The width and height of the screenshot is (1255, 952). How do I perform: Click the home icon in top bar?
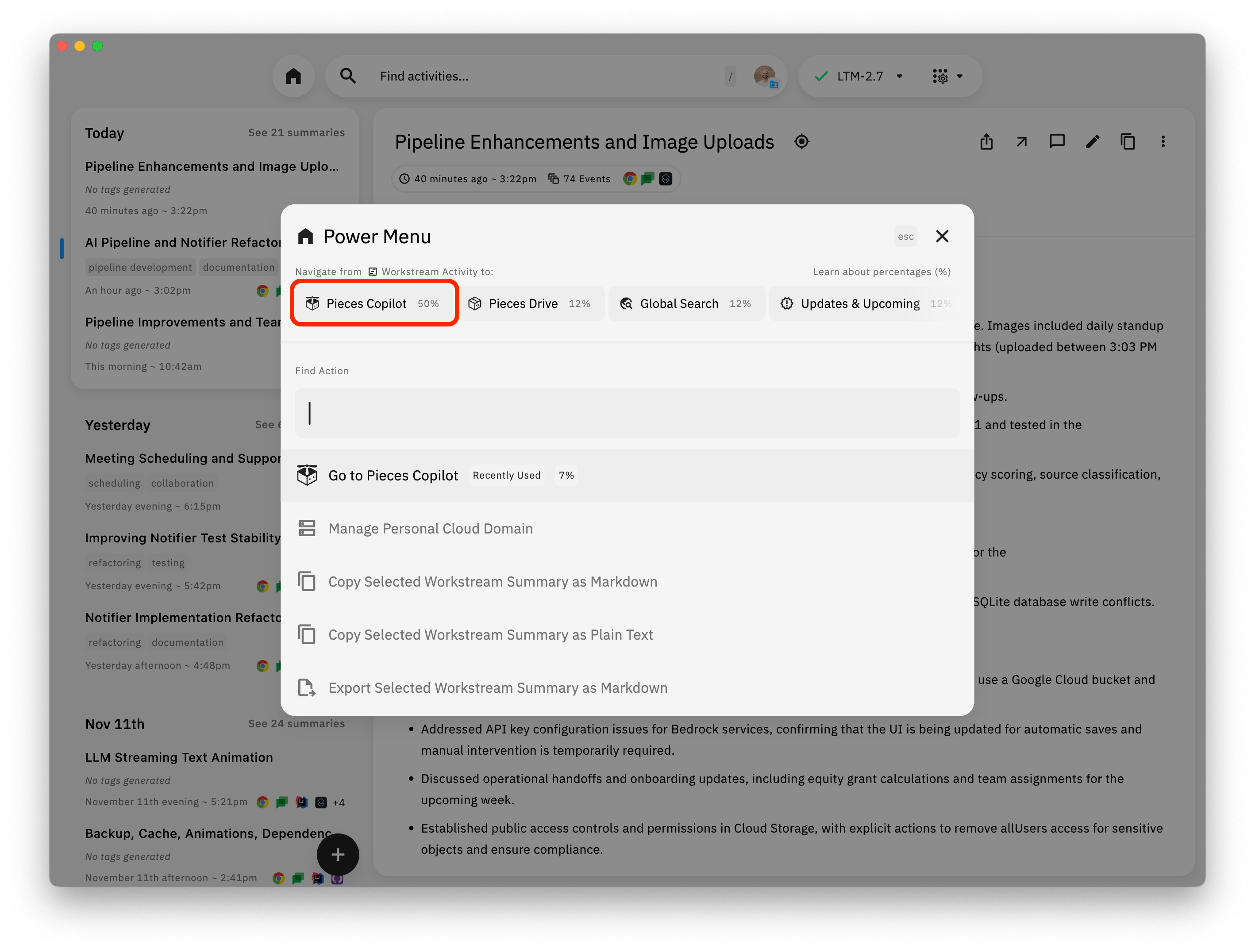[x=293, y=76]
